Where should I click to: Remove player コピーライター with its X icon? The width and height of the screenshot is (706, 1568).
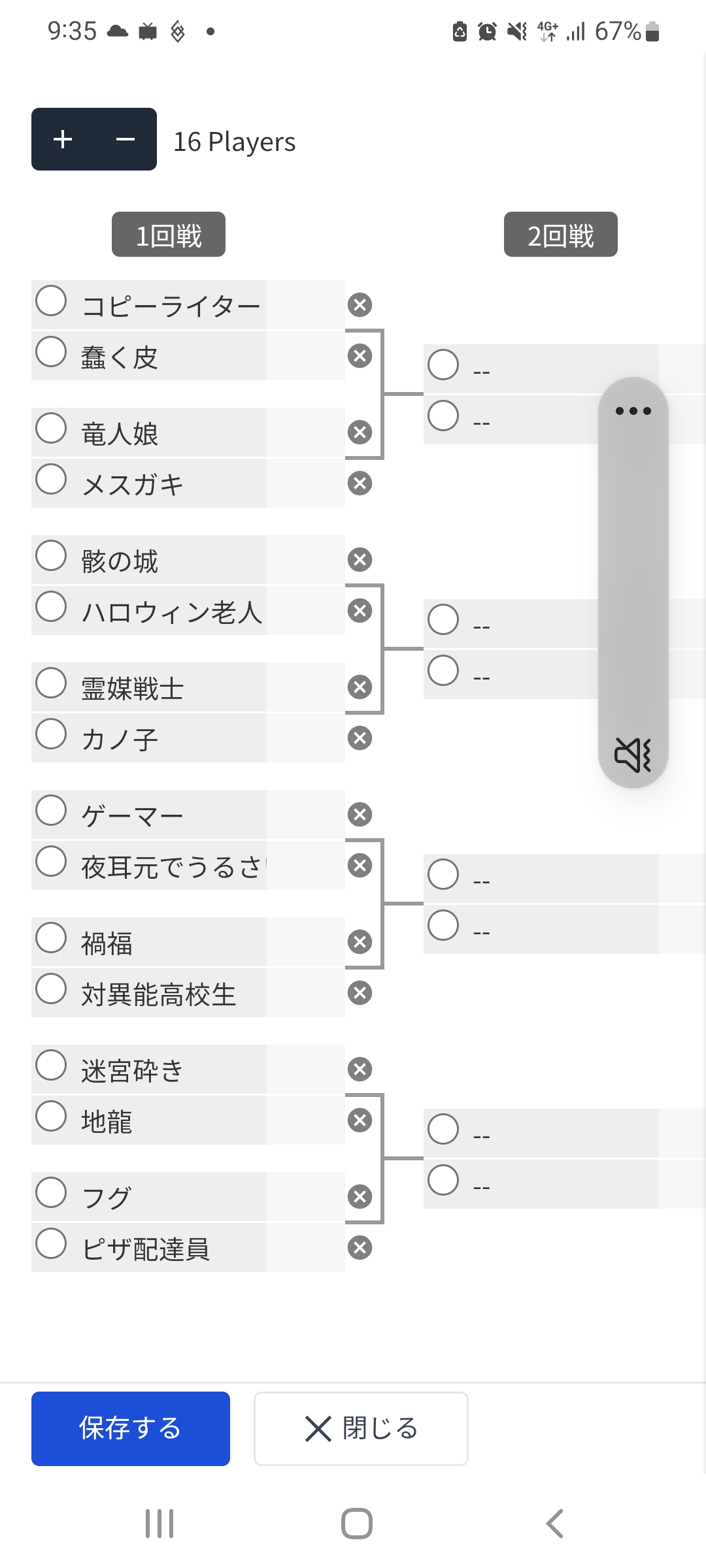tap(360, 305)
